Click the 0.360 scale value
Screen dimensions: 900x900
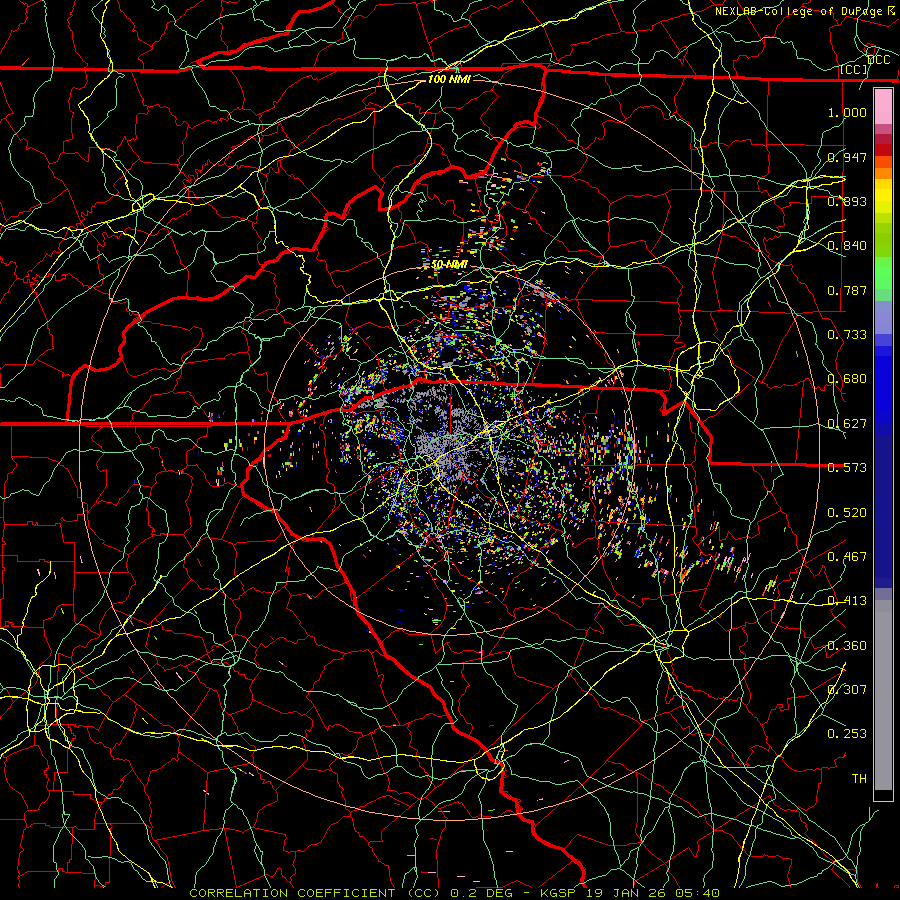coord(847,645)
